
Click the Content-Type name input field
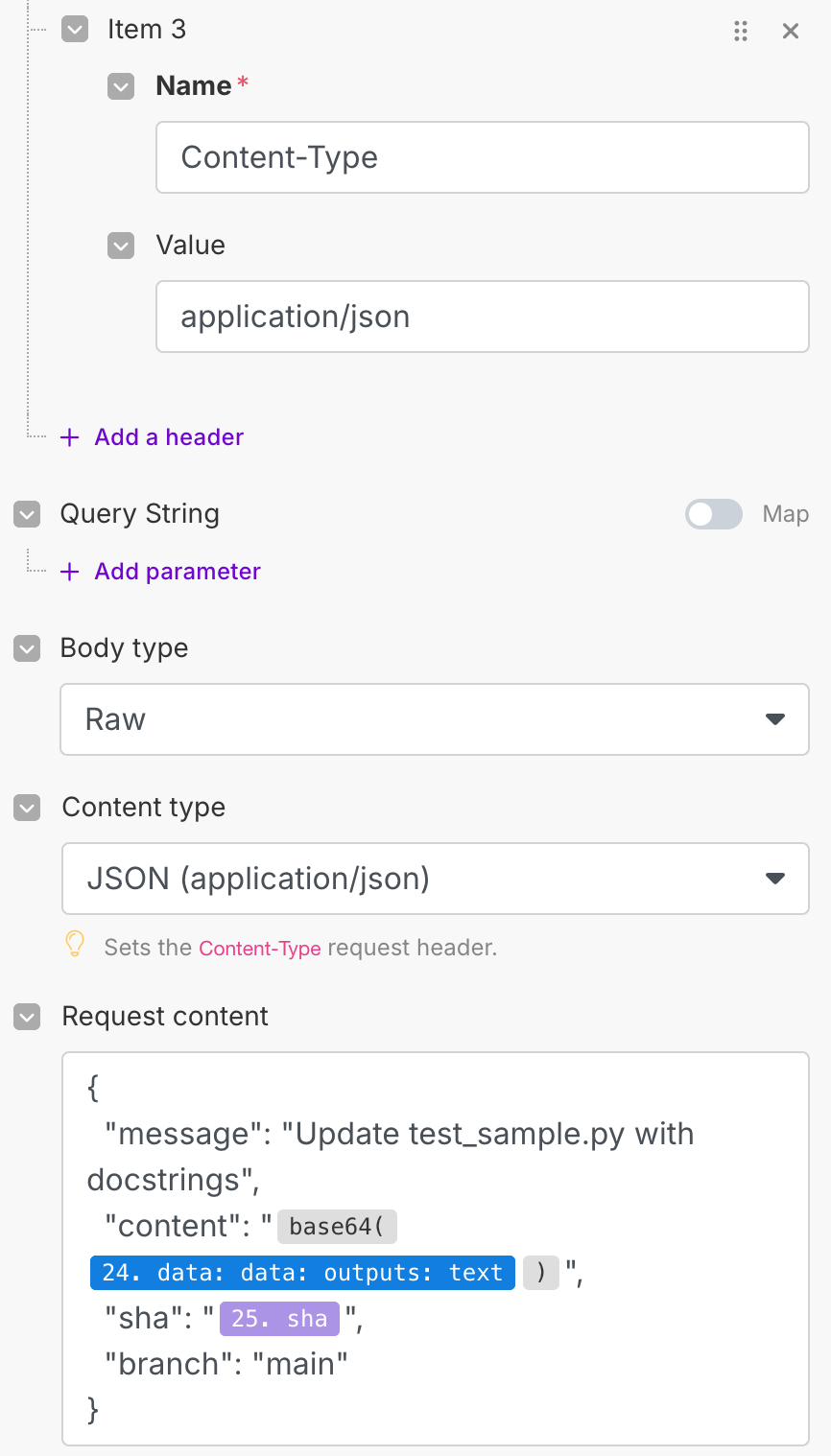482,157
